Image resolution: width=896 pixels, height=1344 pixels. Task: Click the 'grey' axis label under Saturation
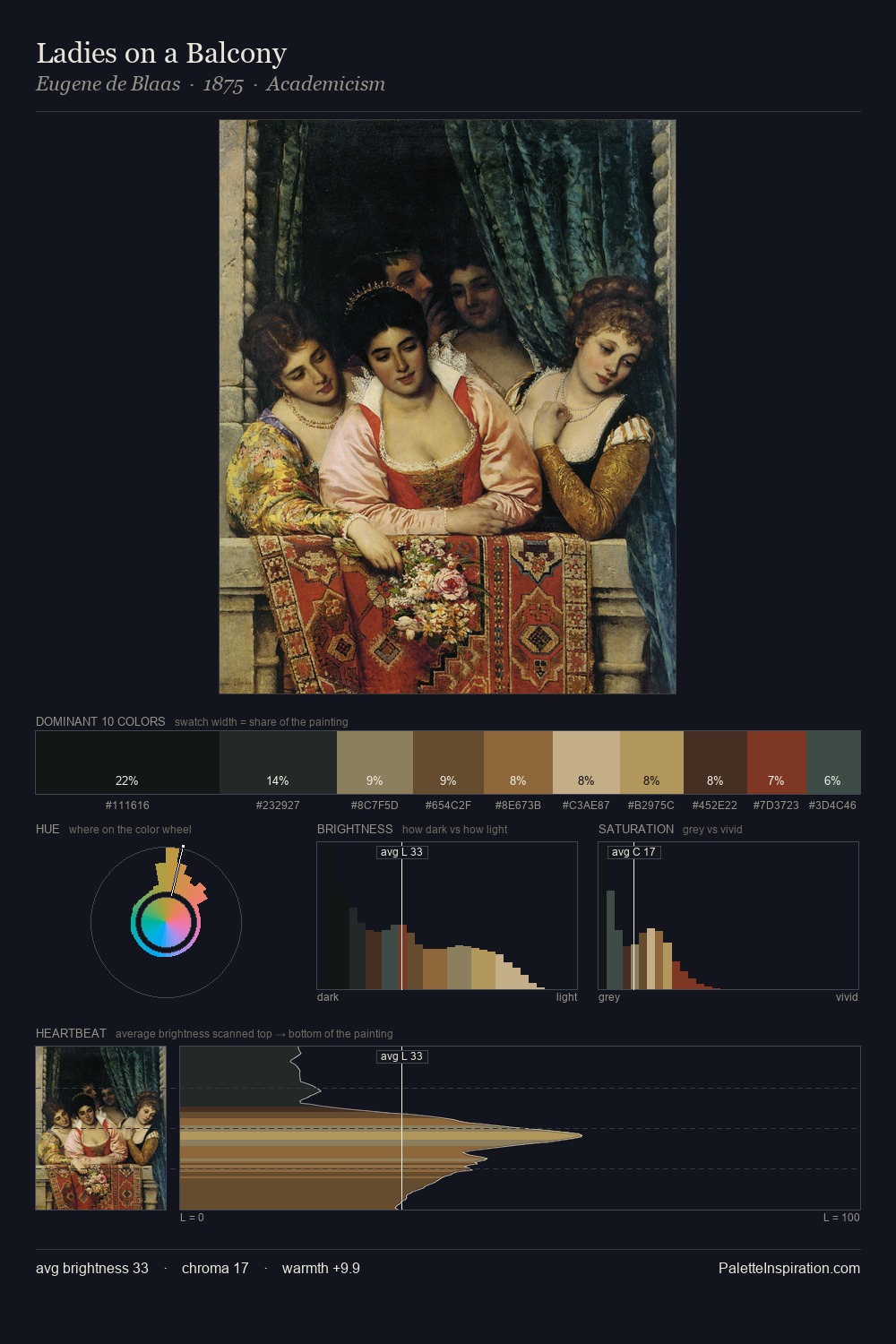609,997
